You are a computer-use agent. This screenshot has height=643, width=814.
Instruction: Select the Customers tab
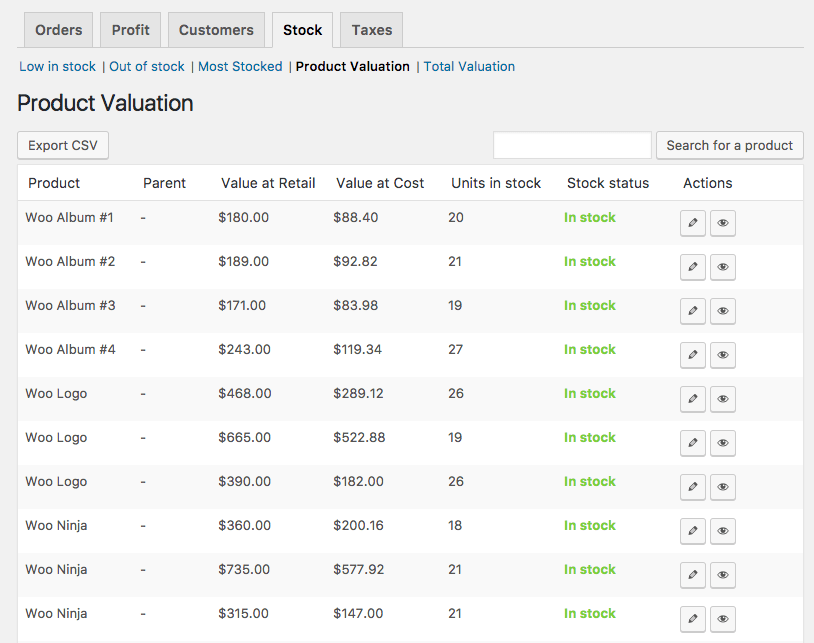point(216,30)
